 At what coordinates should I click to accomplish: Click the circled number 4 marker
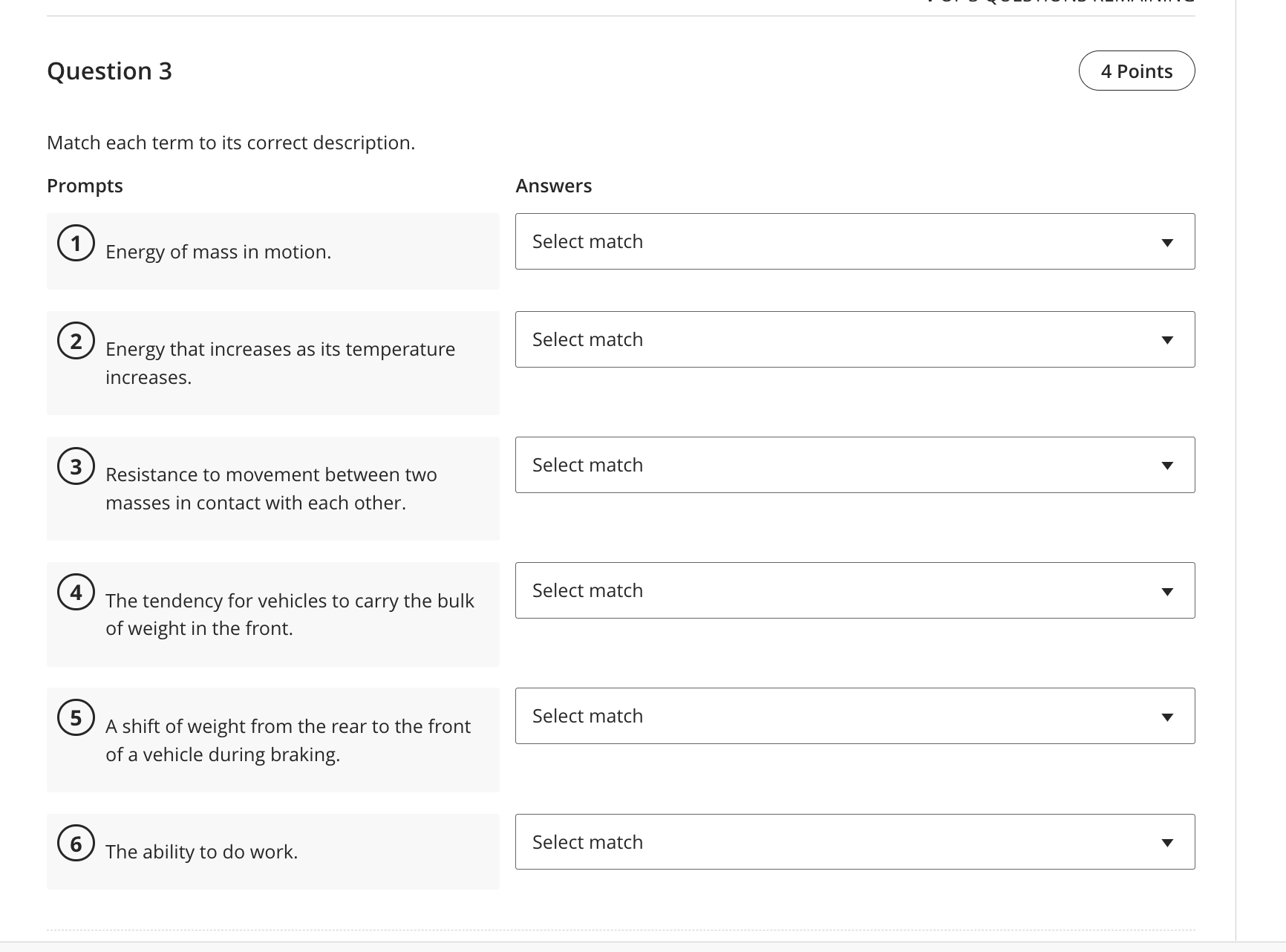click(x=76, y=592)
